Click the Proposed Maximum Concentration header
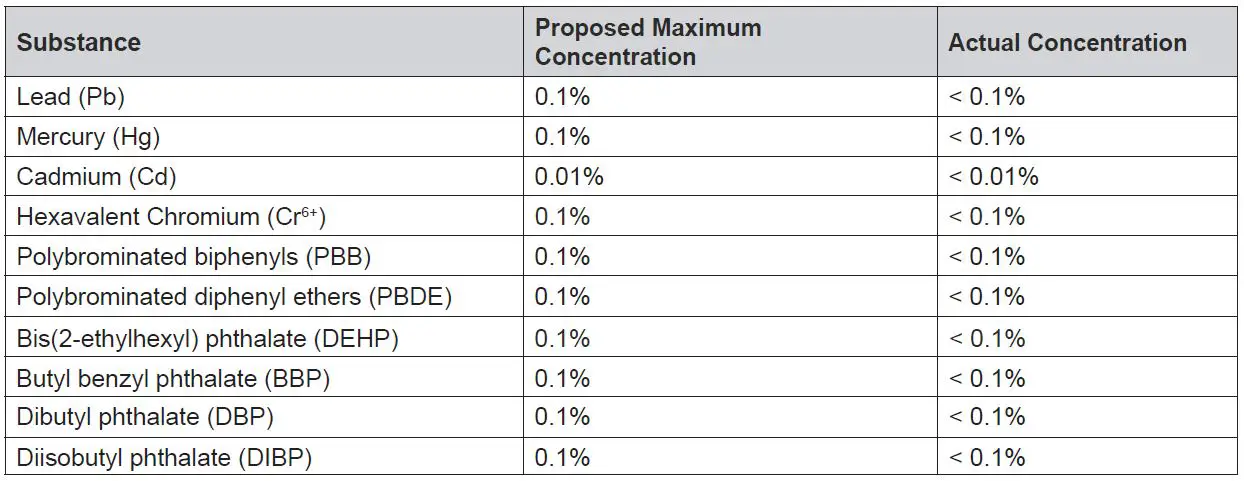This screenshot has height=481, width=1244. [x=647, y=43]
